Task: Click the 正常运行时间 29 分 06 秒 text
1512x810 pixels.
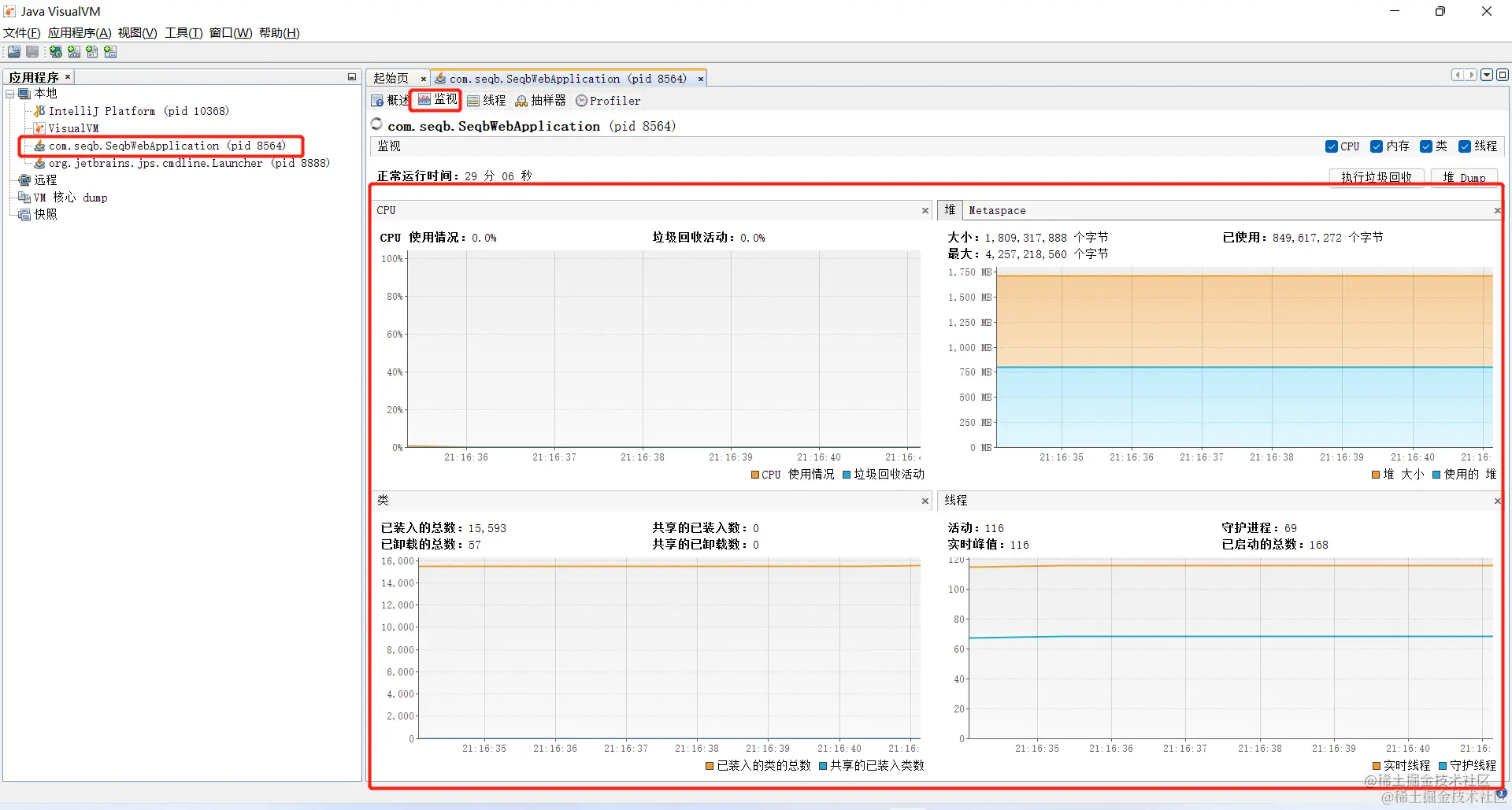Action: [454, 176]
